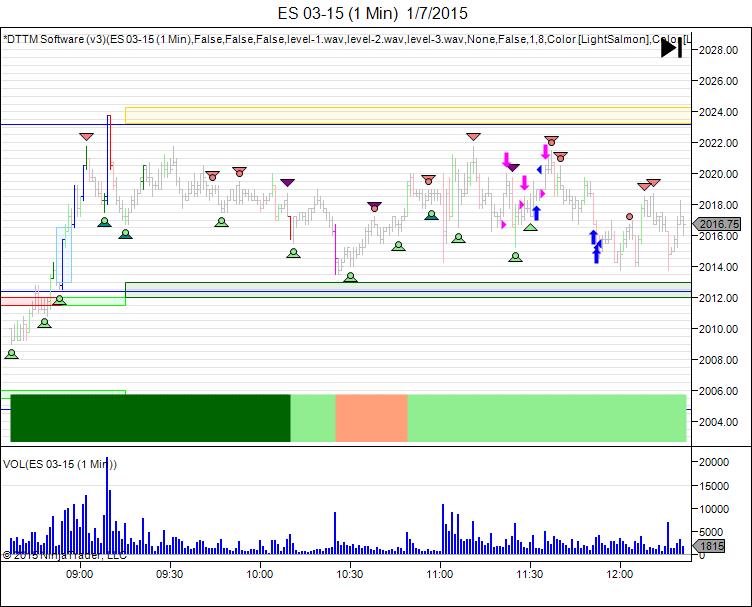Image resolution: width=752 pixels, height=607 pixels.
Task: Click the 11:00 time axis label
Action: coord(440,574)
